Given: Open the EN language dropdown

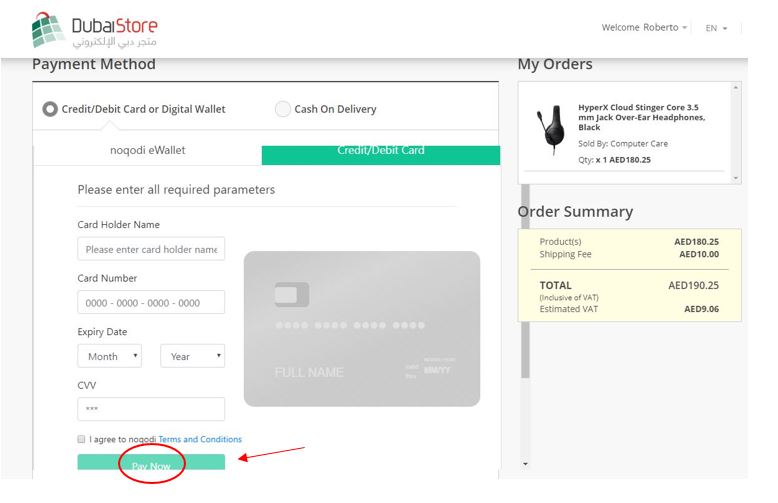Looking at the screenshot, I should coord(716,28).
